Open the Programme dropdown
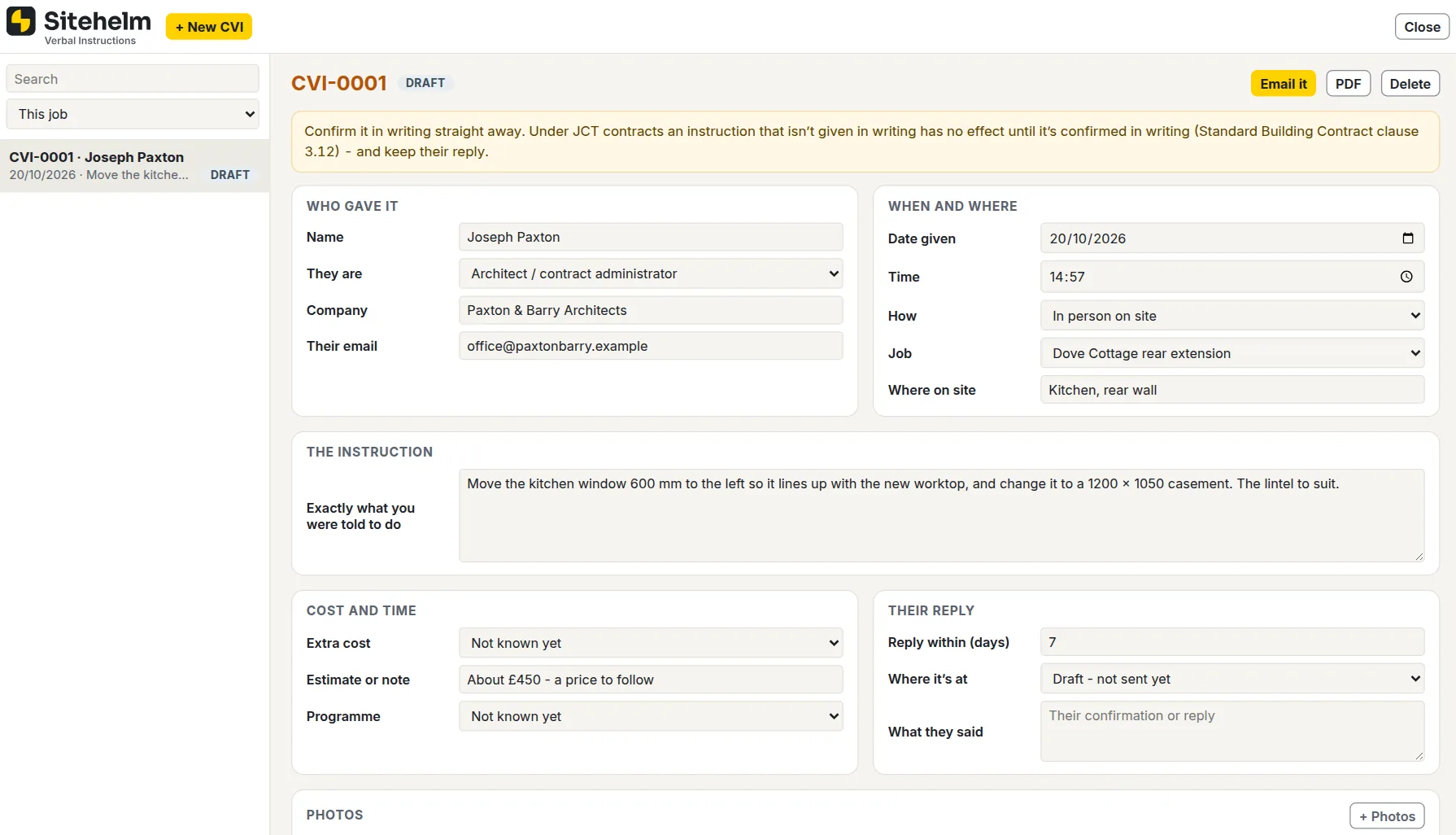1456x835 pixels. coord(651,716)
